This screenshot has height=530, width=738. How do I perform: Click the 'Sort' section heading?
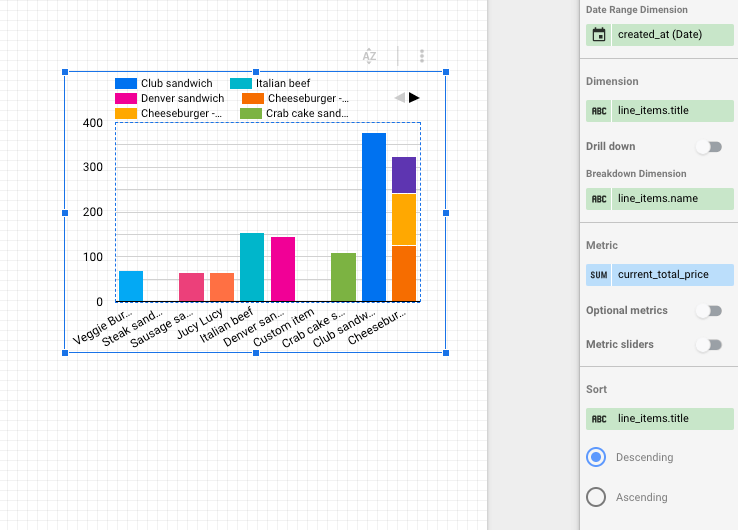click(x=596, y=389)
